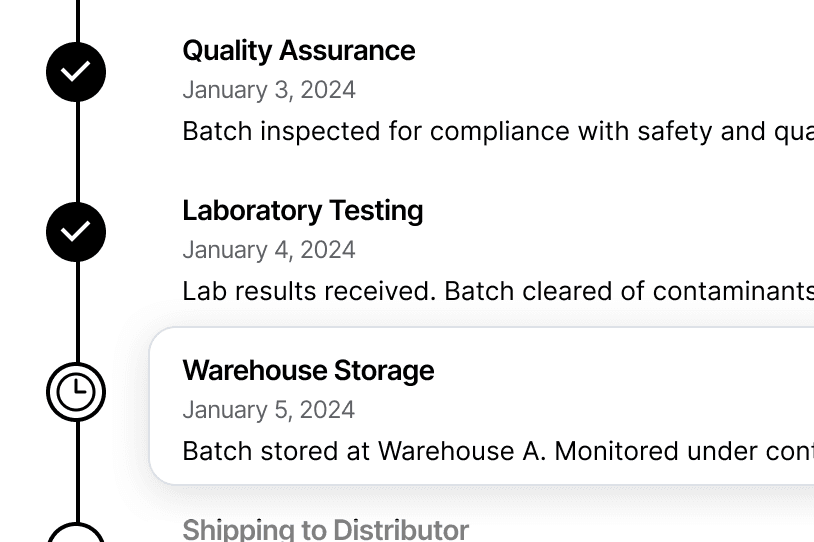Click the January 3, 2024 date
This screenshot has width=814, height=542.
tap(268, 90)
